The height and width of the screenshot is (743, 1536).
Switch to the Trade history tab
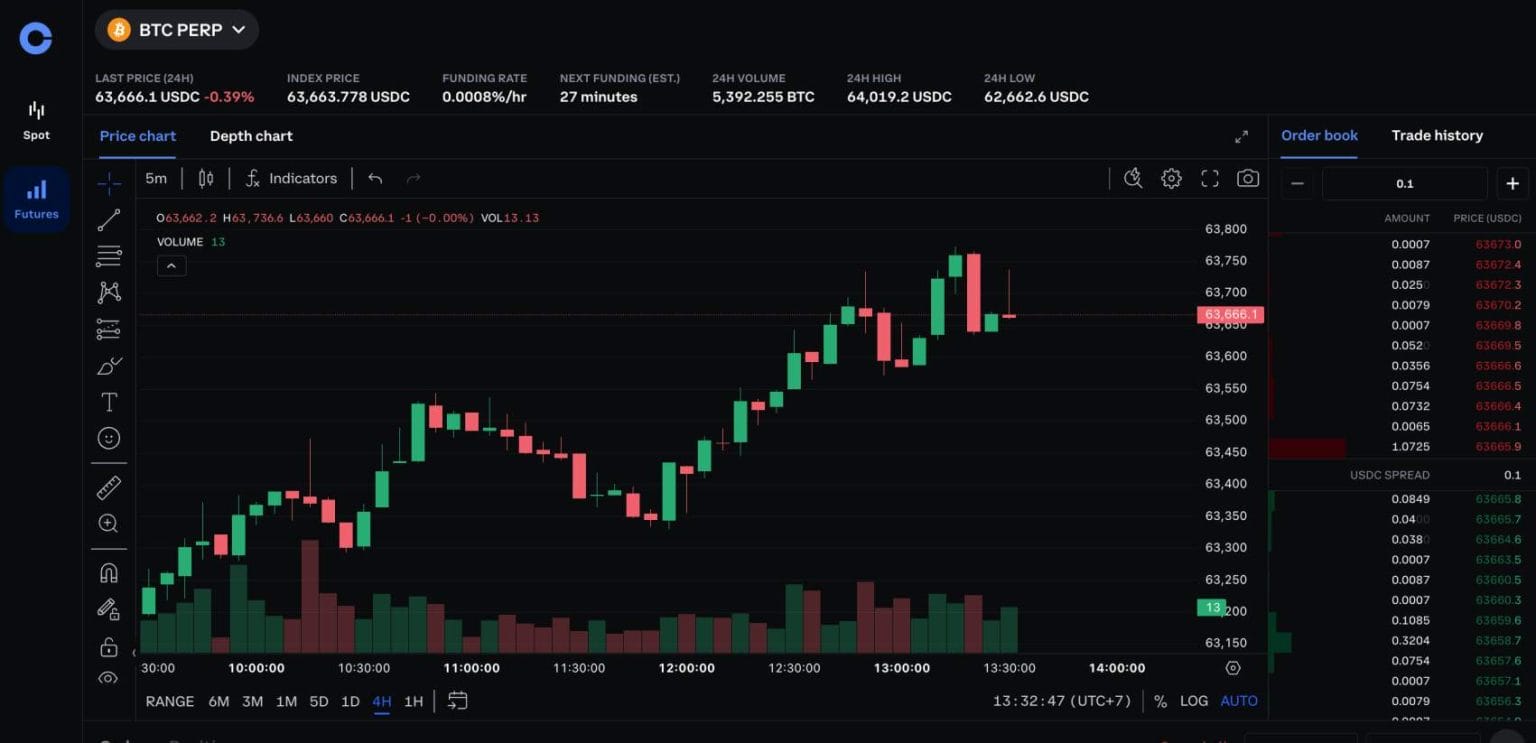pyautogui.click(x=1437, y=135)
